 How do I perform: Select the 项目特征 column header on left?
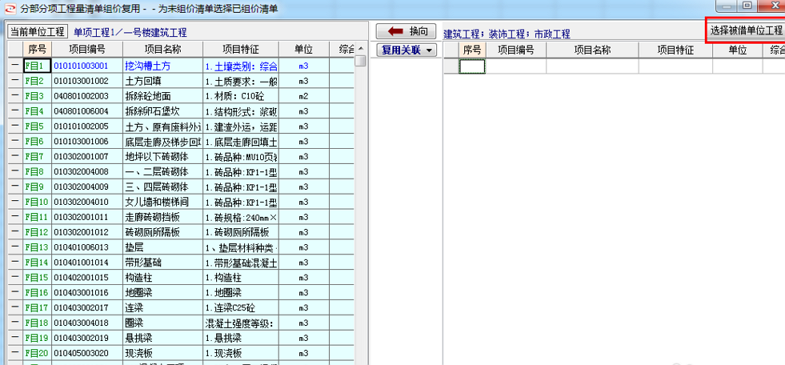tap(241, 50)
